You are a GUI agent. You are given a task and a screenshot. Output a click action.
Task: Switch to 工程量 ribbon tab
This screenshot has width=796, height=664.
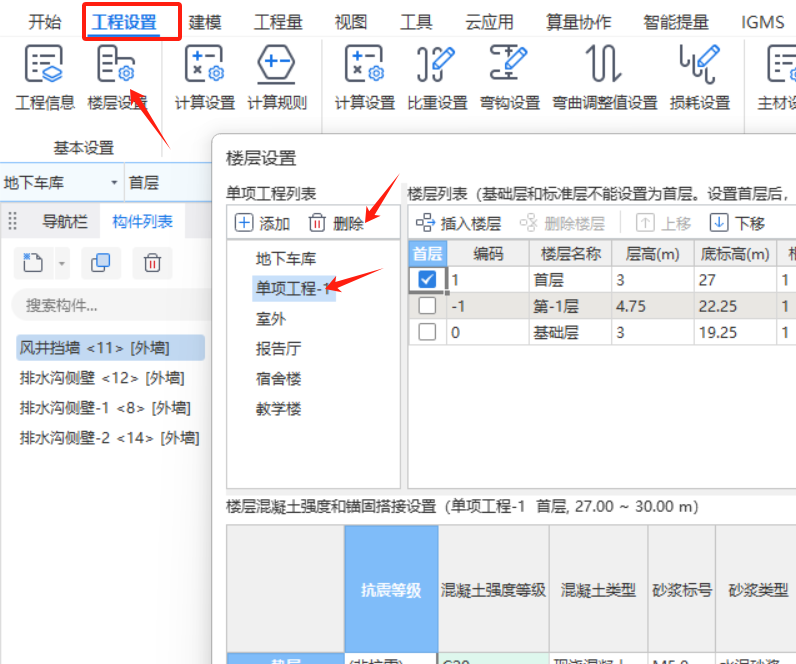[x=278, y=22]
